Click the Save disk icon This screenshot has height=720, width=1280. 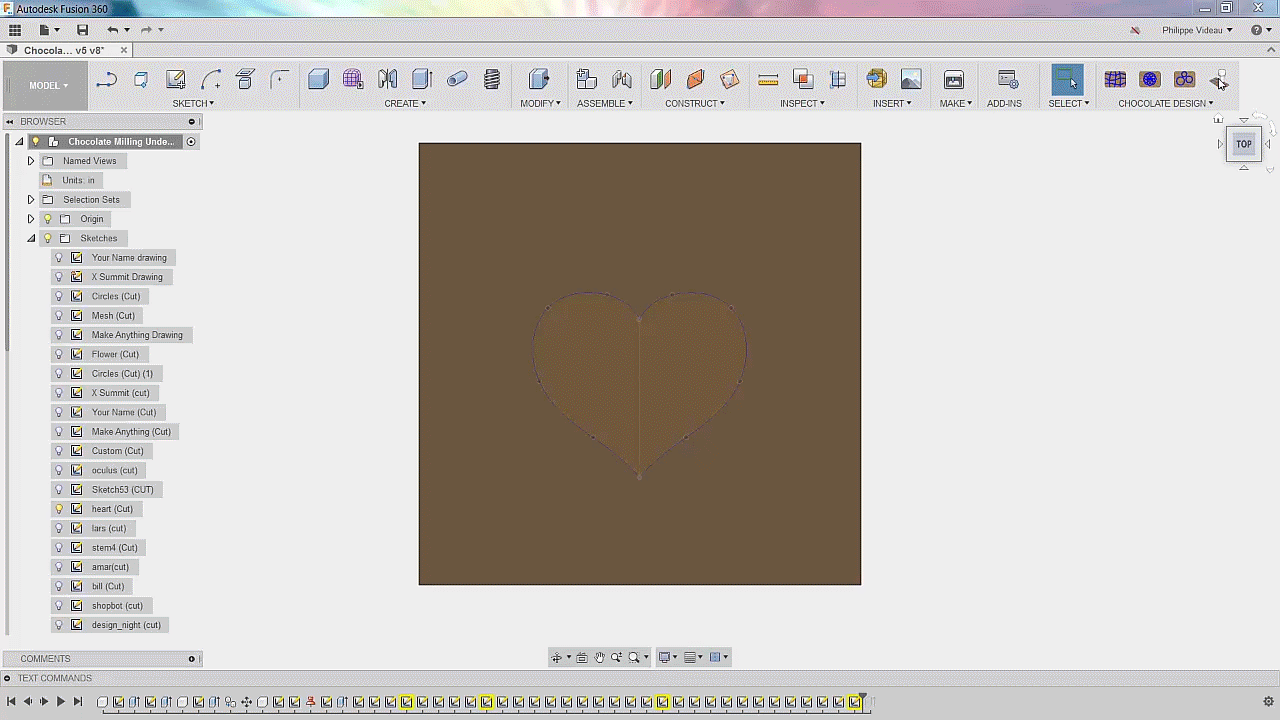click(x=82, y=30)
